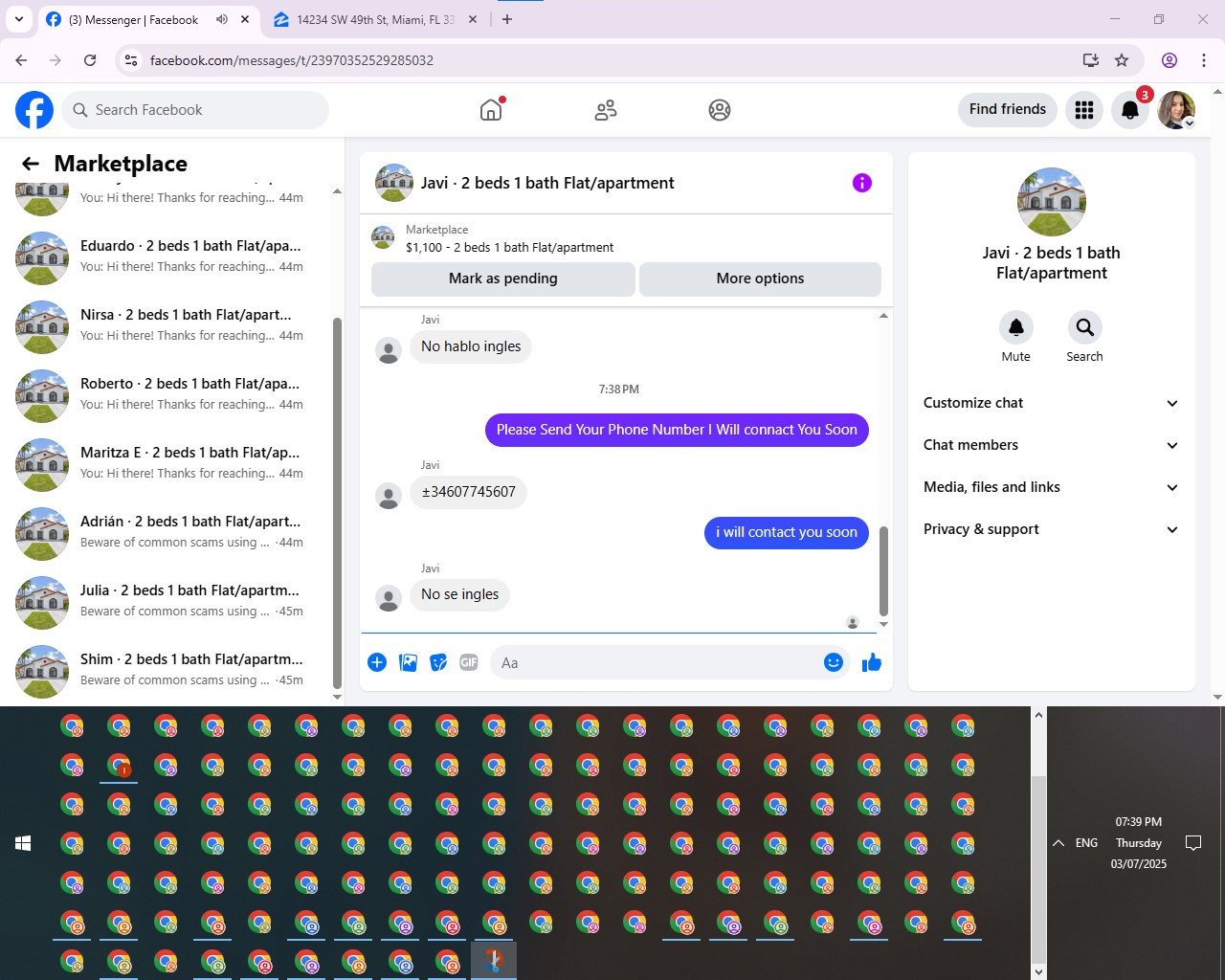Screen dimensions: 1225x980
Task: Focus the Aa message input
Action: (660, 662)
